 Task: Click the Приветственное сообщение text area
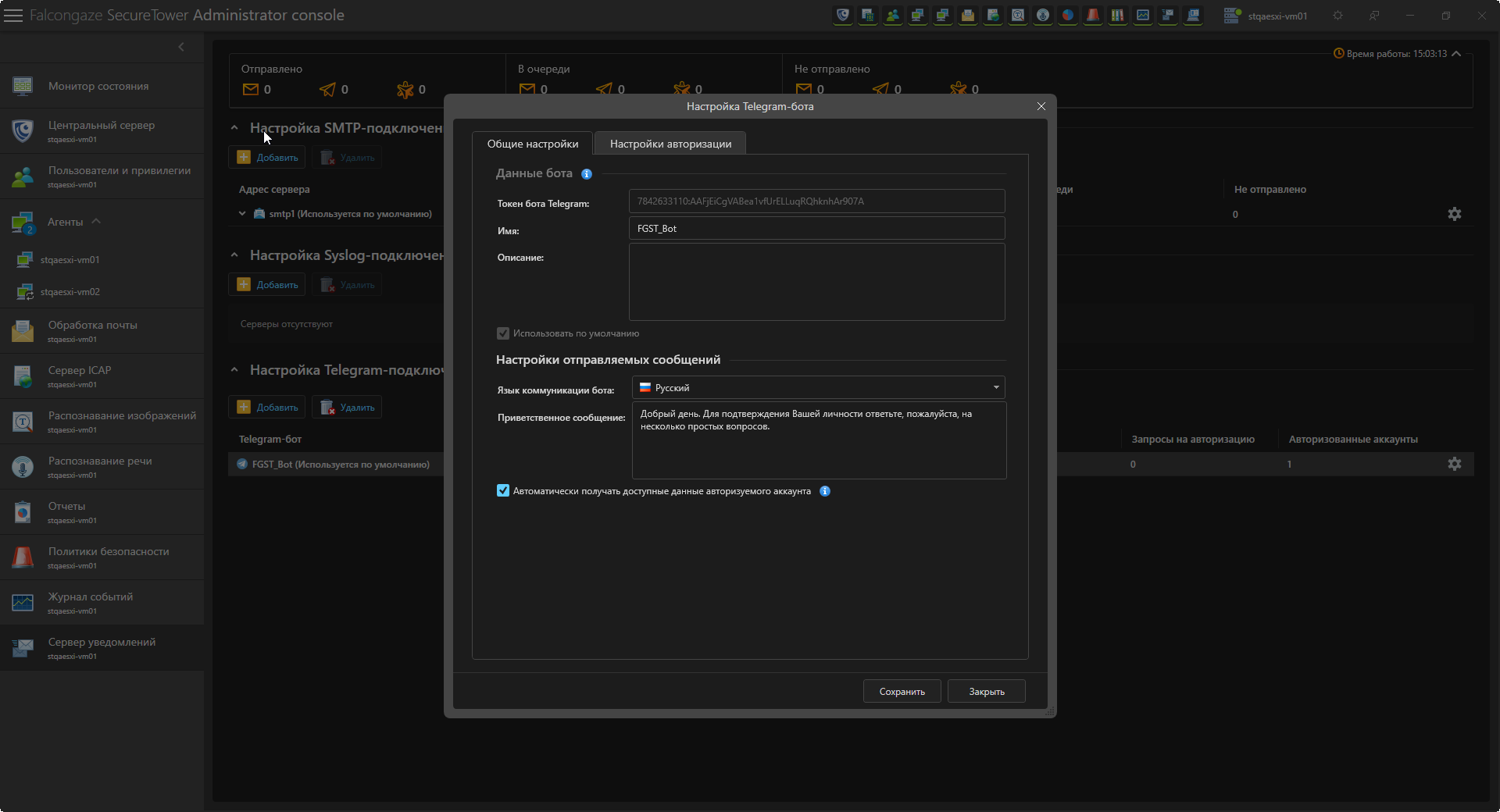click(819, 440)
